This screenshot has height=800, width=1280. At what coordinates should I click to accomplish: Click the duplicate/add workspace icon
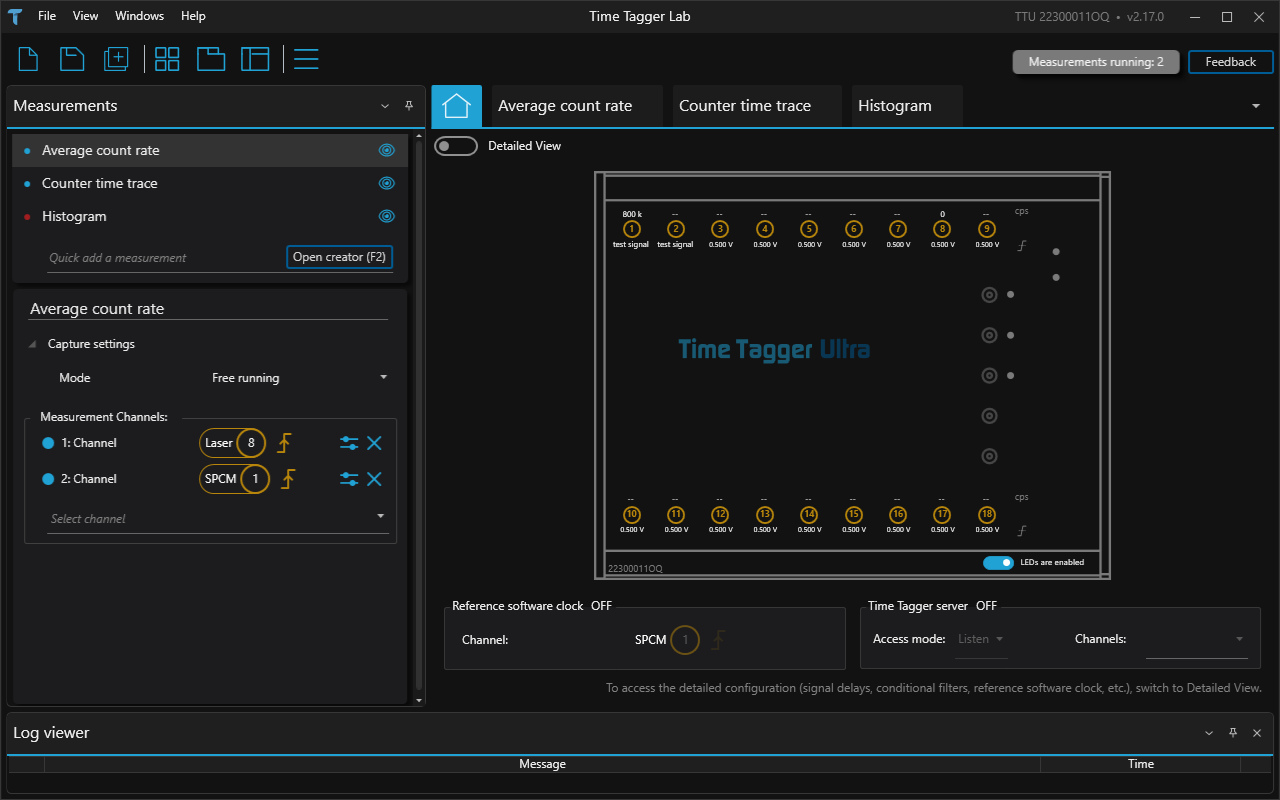[116, 59]
